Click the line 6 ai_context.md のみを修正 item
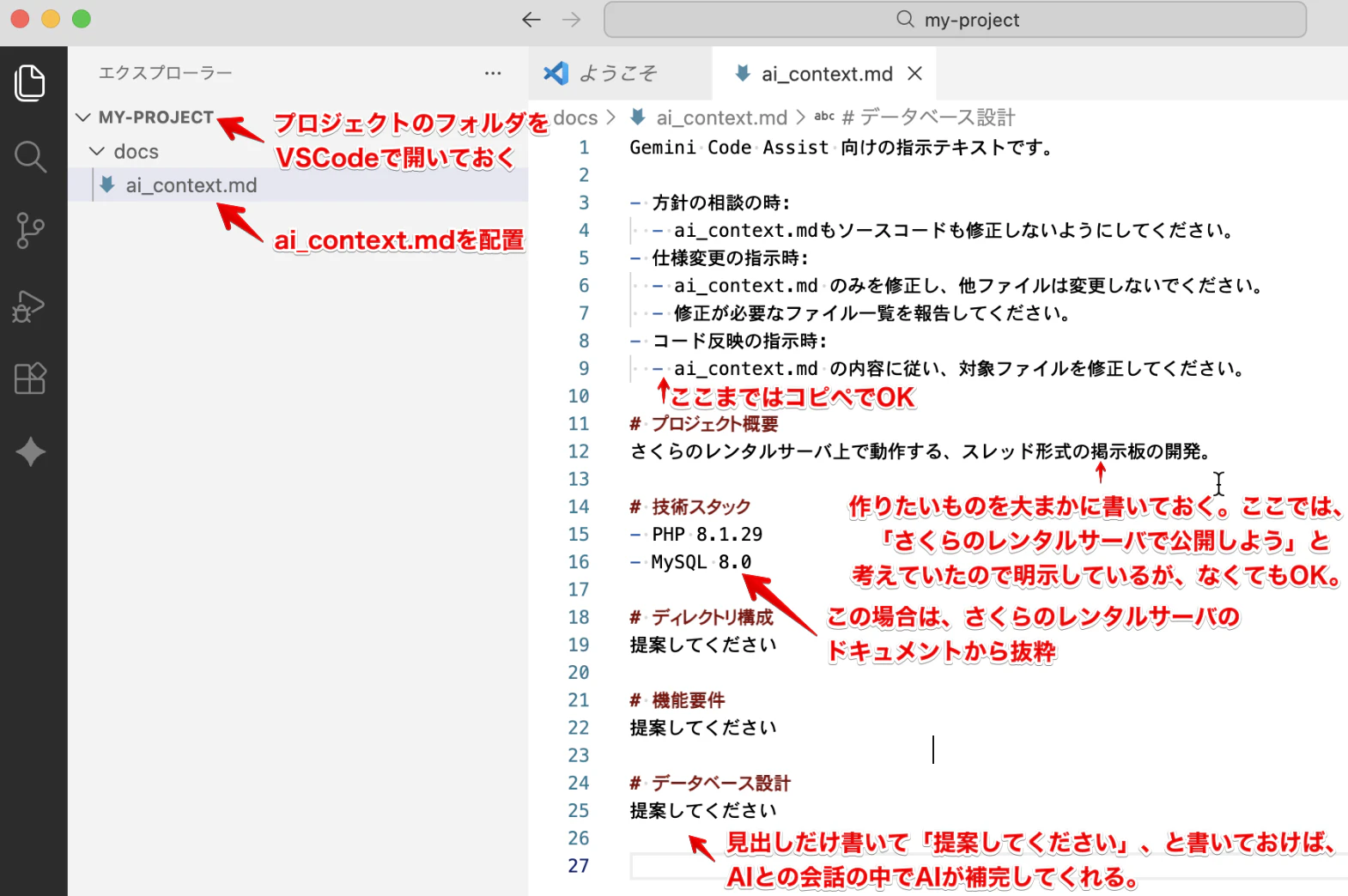The image size is (1348, 896). tap(957, 286)
